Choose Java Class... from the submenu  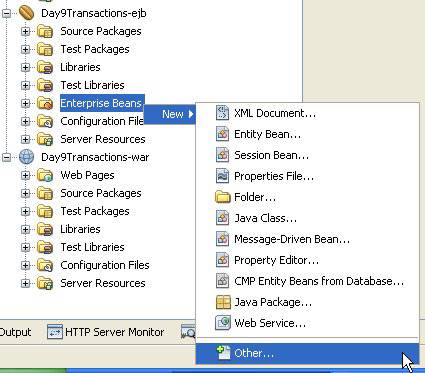307,218
